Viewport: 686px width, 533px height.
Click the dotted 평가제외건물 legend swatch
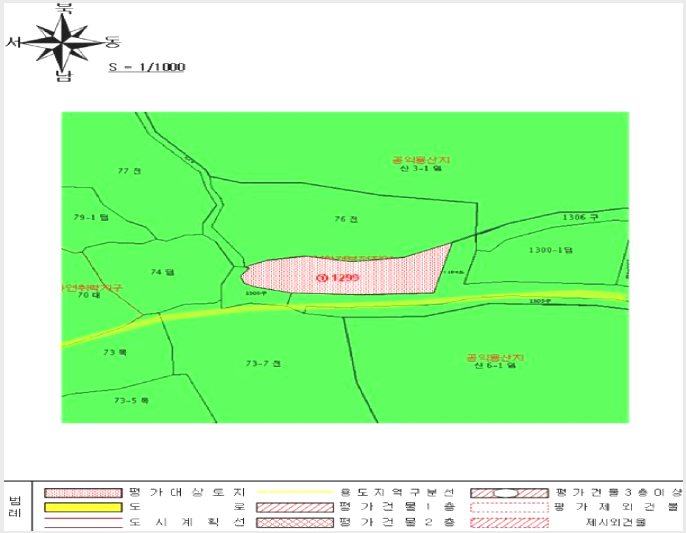click(x=509, y=508)
